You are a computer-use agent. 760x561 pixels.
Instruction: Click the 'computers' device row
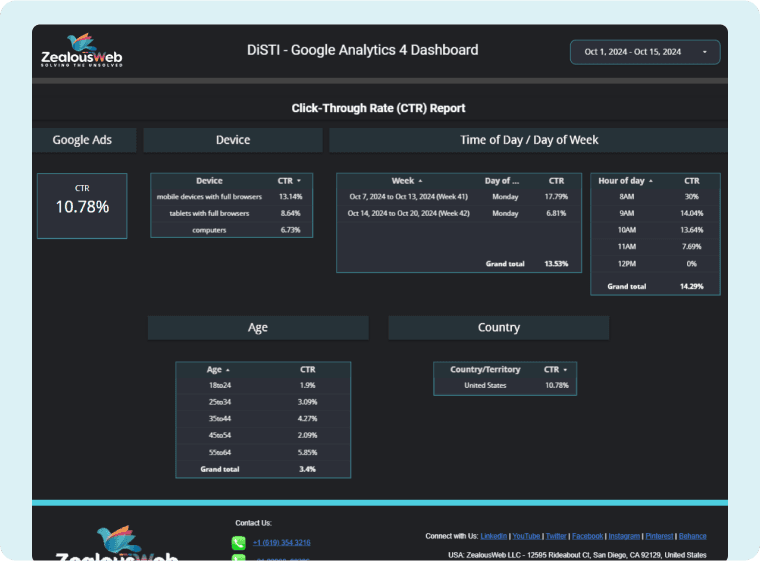click(x=232, y=230)
